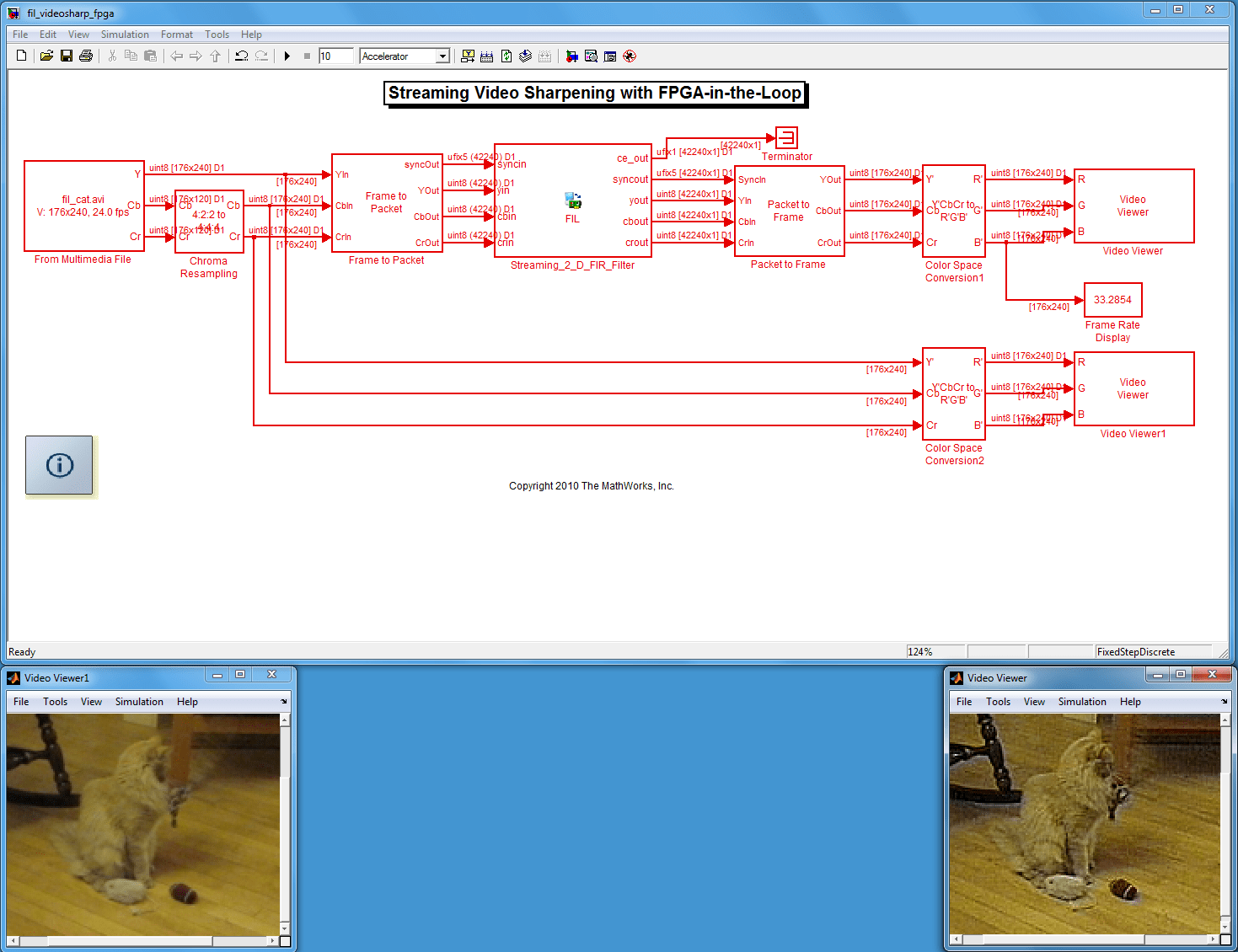Click the simulation stop time field
Viewport: 1238px width, 952px height.
tap(335, 56)
